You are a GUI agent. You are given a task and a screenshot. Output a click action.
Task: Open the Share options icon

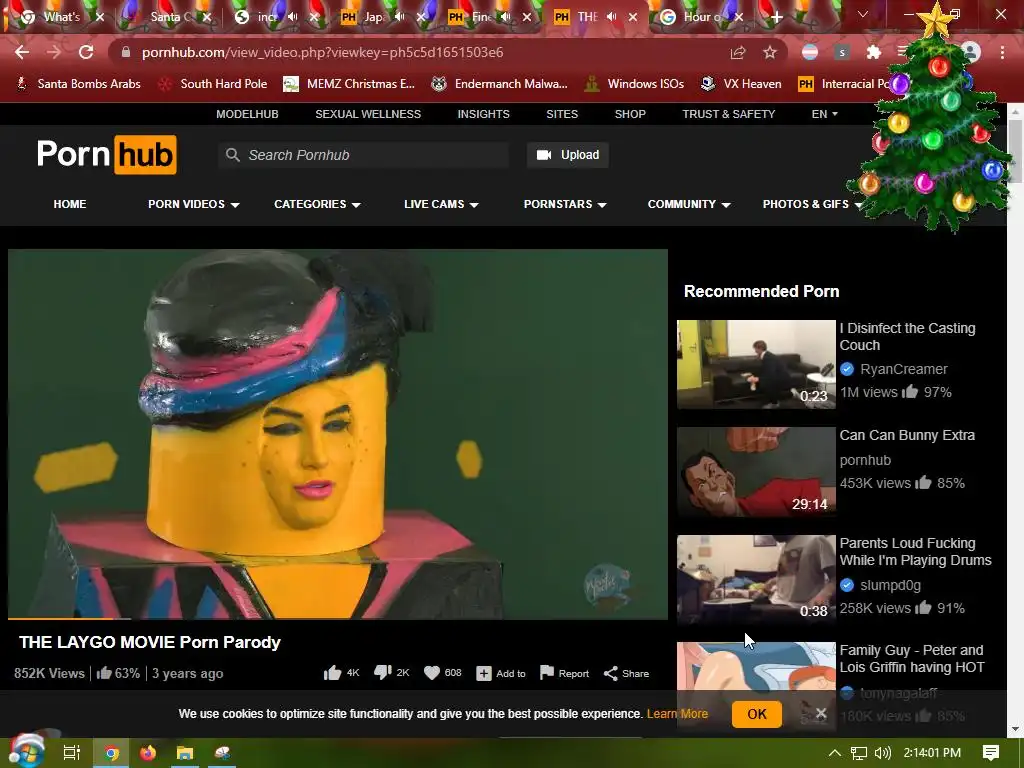point(611,673)
